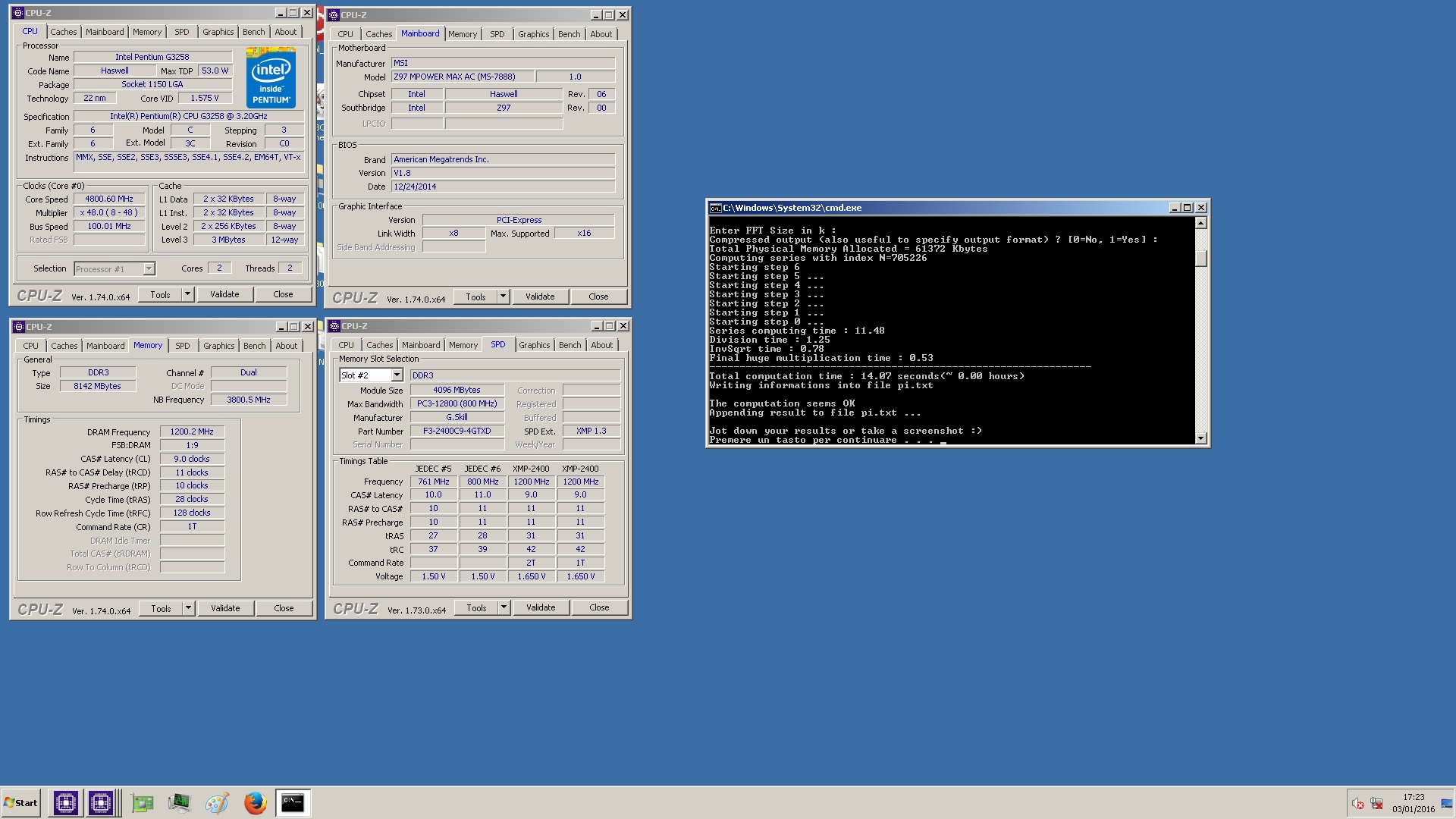This screenshot has width=1456, height=819.
Task: Click the Model field Z97 MPOWER MAX AC
Action: point(462,77)
